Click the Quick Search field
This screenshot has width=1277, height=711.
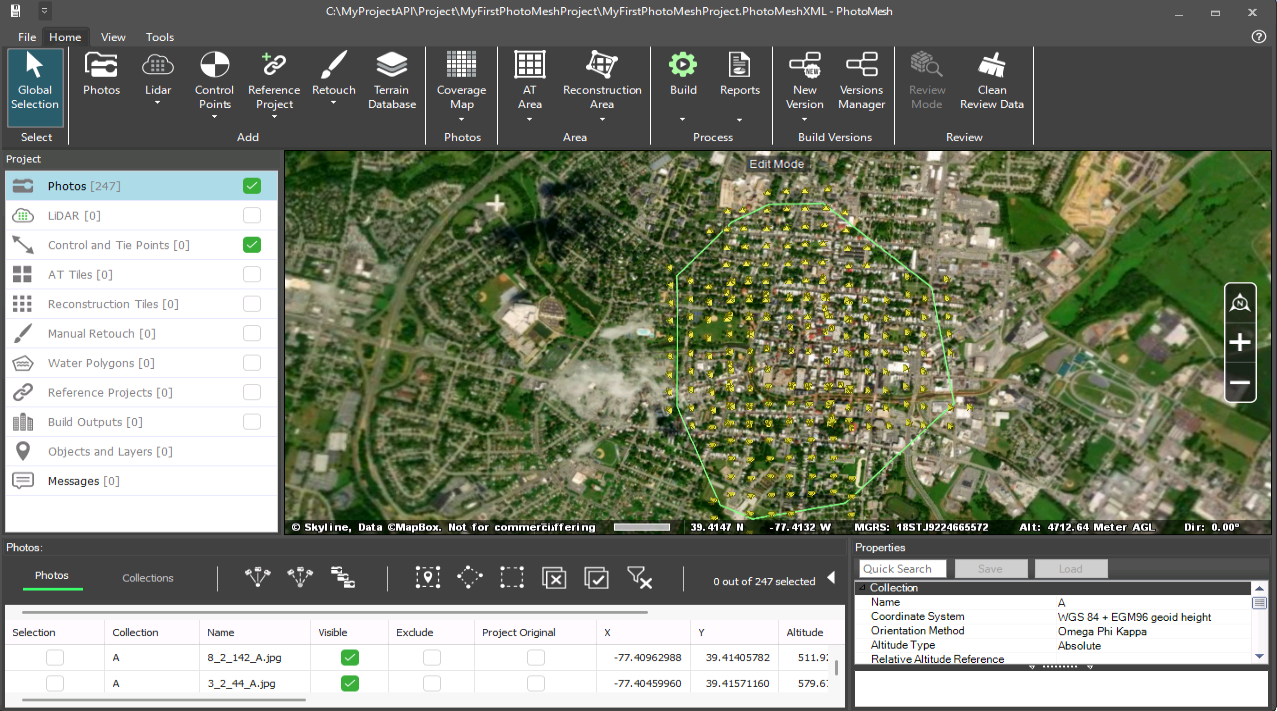pos(902,569)
